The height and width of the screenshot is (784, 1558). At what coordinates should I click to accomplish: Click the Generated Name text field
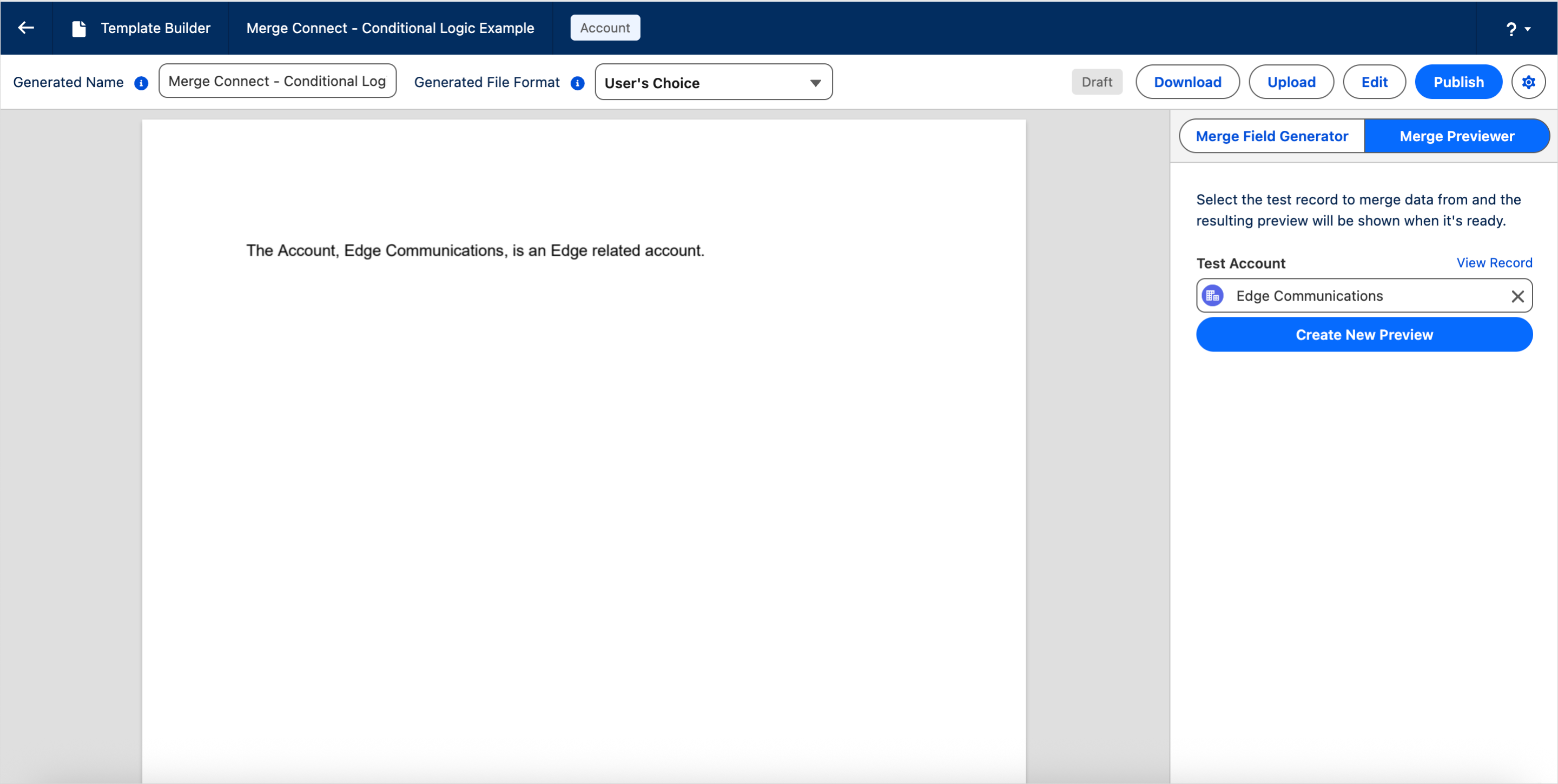pyautogui.click(x=277, y=81)
